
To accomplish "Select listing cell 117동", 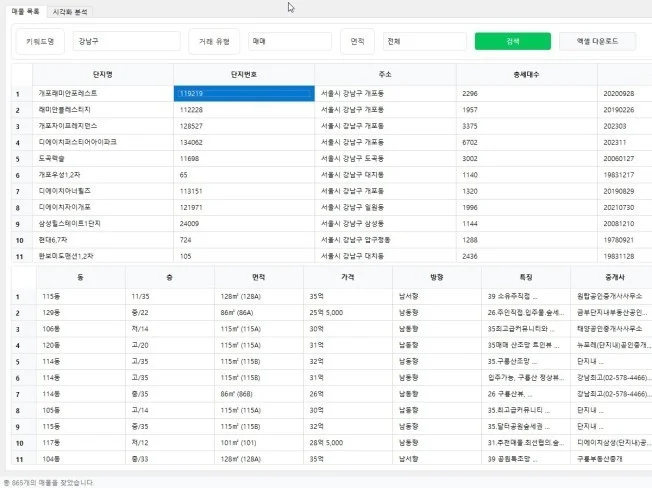I will click(81, 443).
